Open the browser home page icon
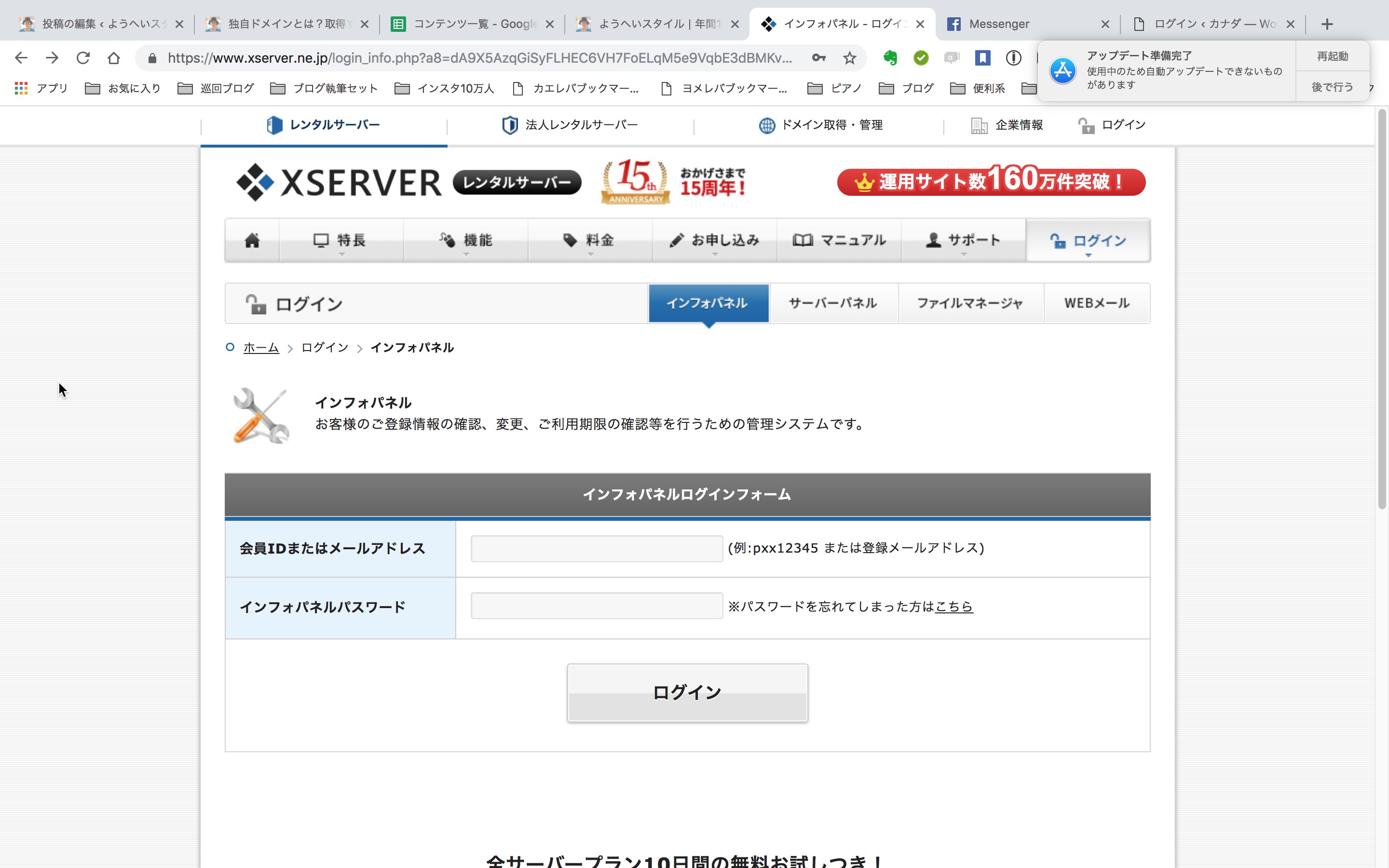The width and height of the screenshot is (1389, 868). 114,57
